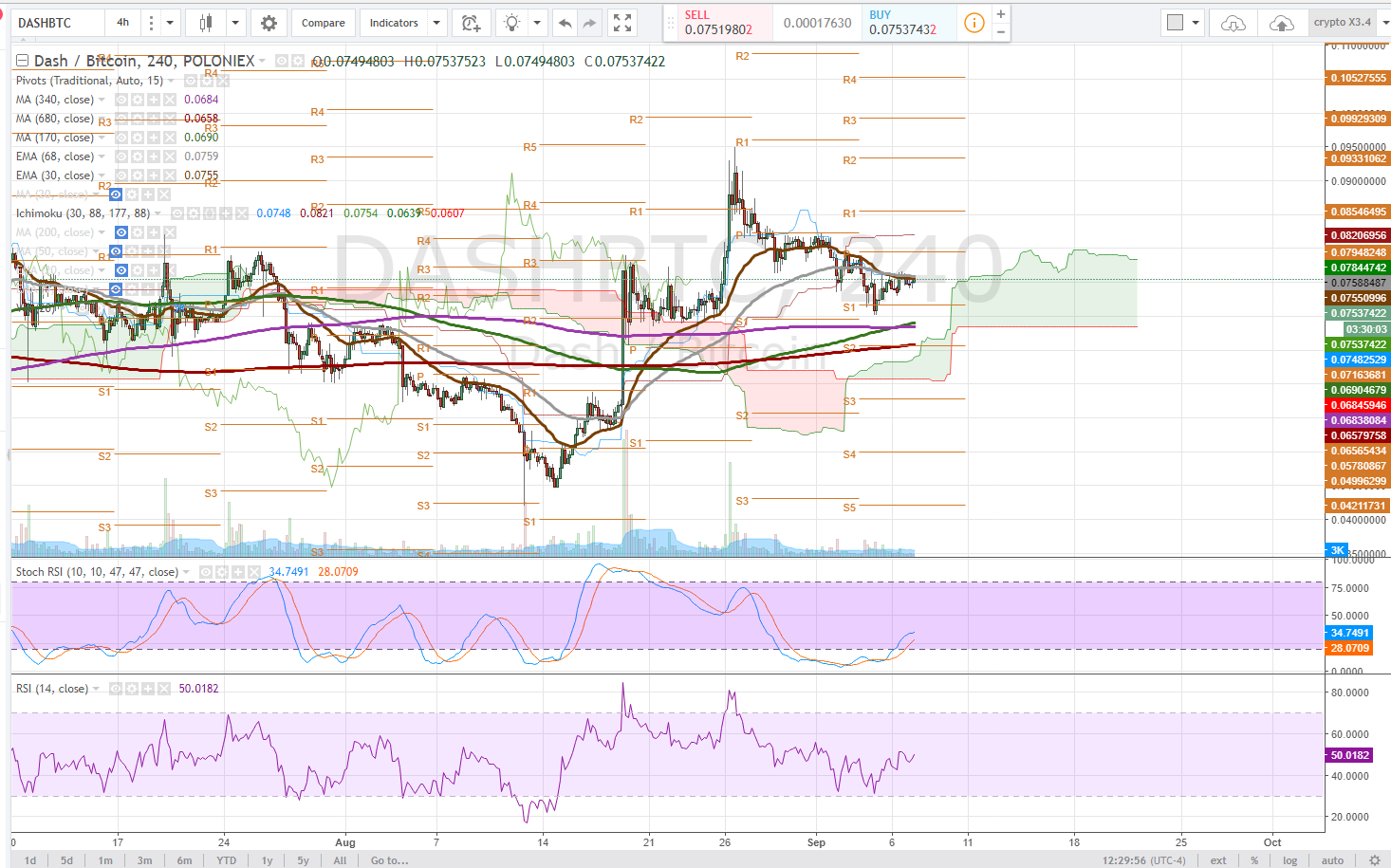
Task: Increase order quantity with plus button
Action: 1001,14
